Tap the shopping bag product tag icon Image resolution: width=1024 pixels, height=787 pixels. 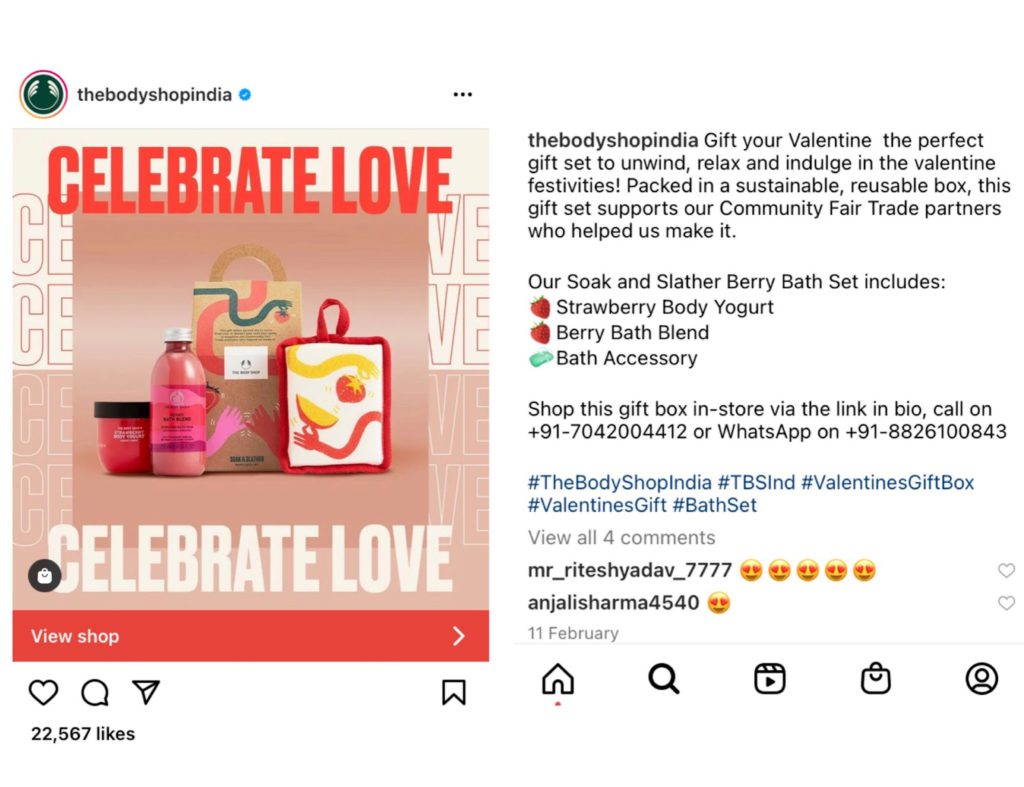point(45,576)
